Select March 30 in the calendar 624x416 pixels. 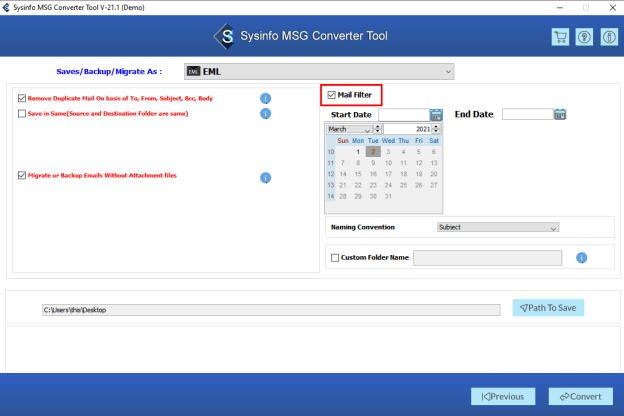[x=373, y=196]
